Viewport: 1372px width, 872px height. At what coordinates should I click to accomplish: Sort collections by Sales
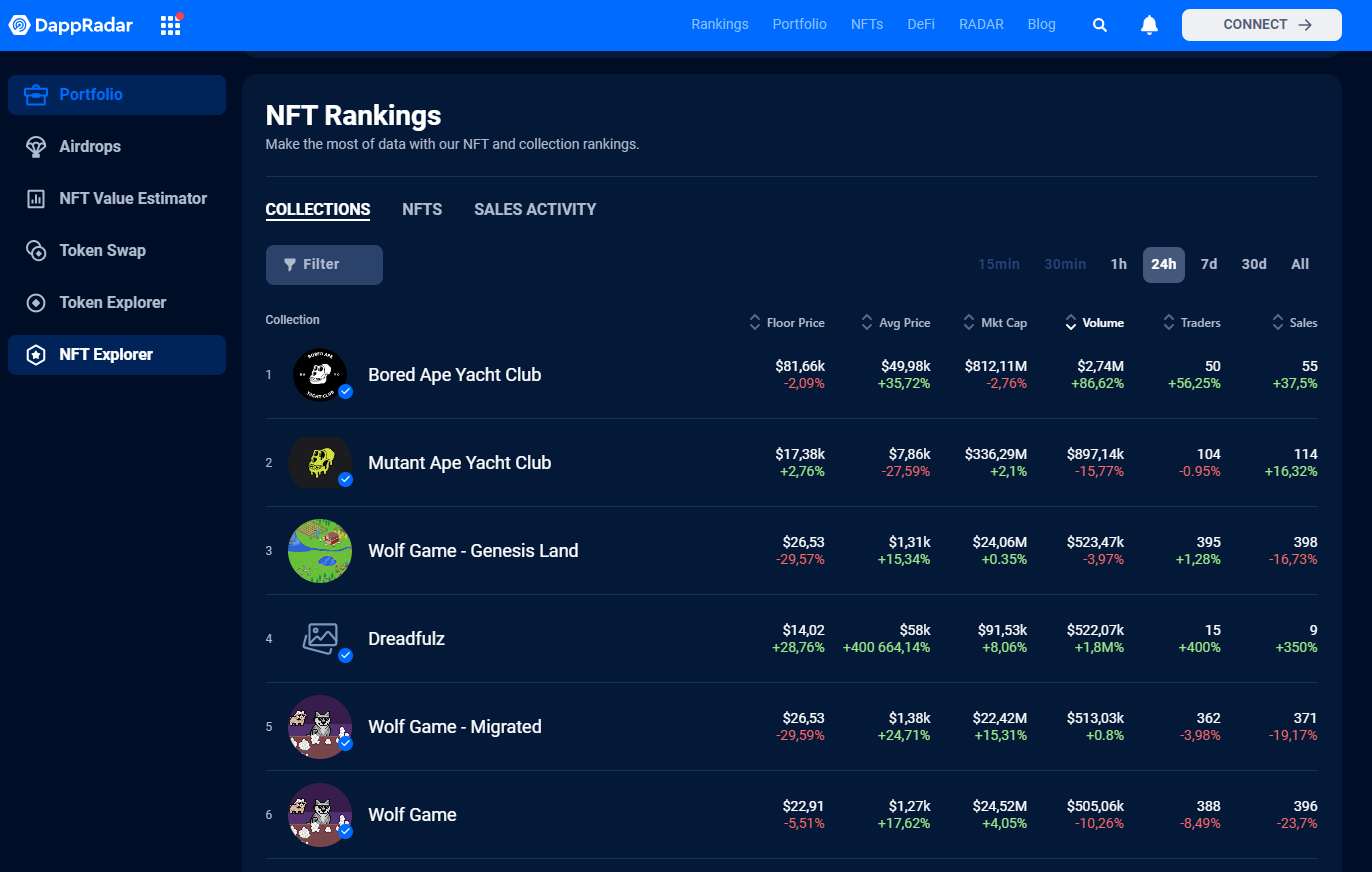pos(1295,323)
